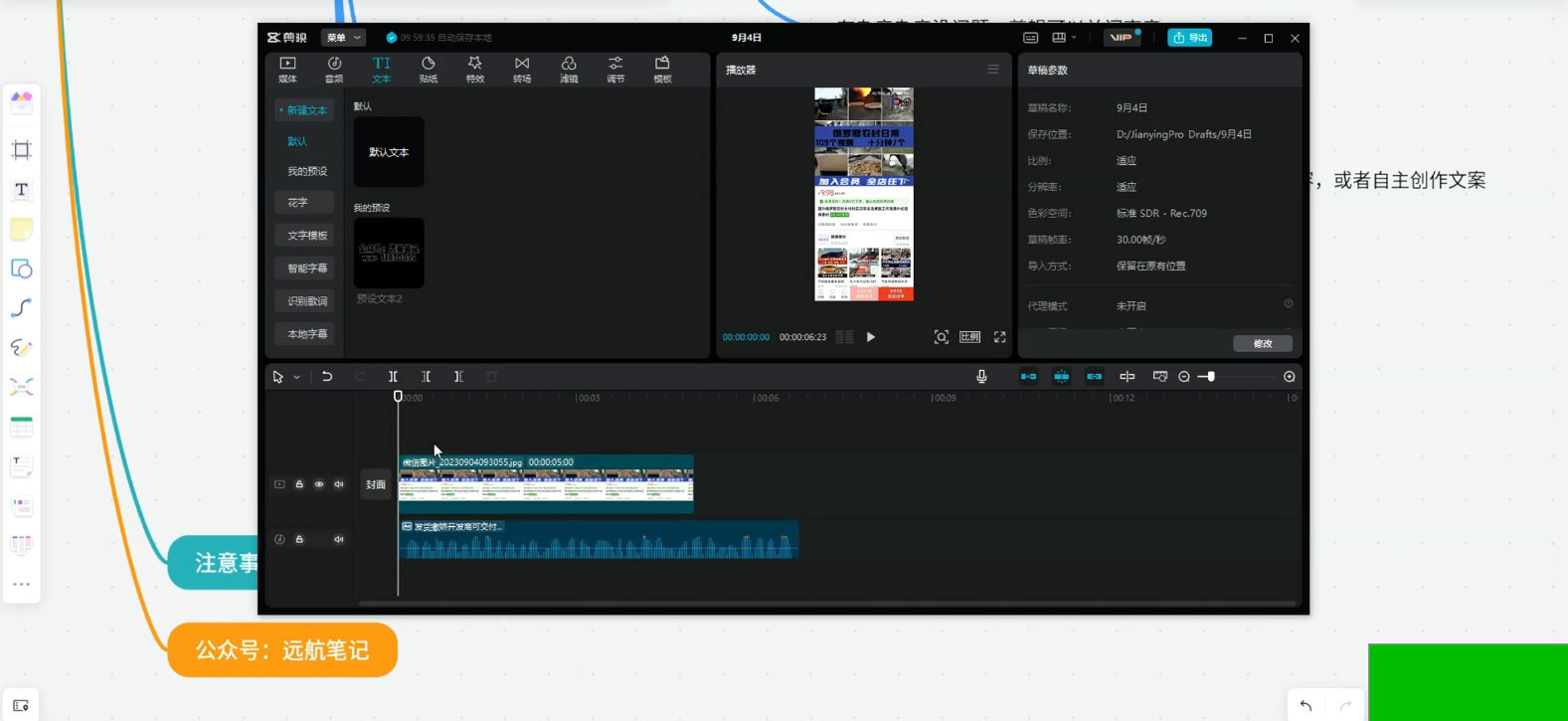Click the 修改 button in draft parameters

click(x=1263, y=343)
